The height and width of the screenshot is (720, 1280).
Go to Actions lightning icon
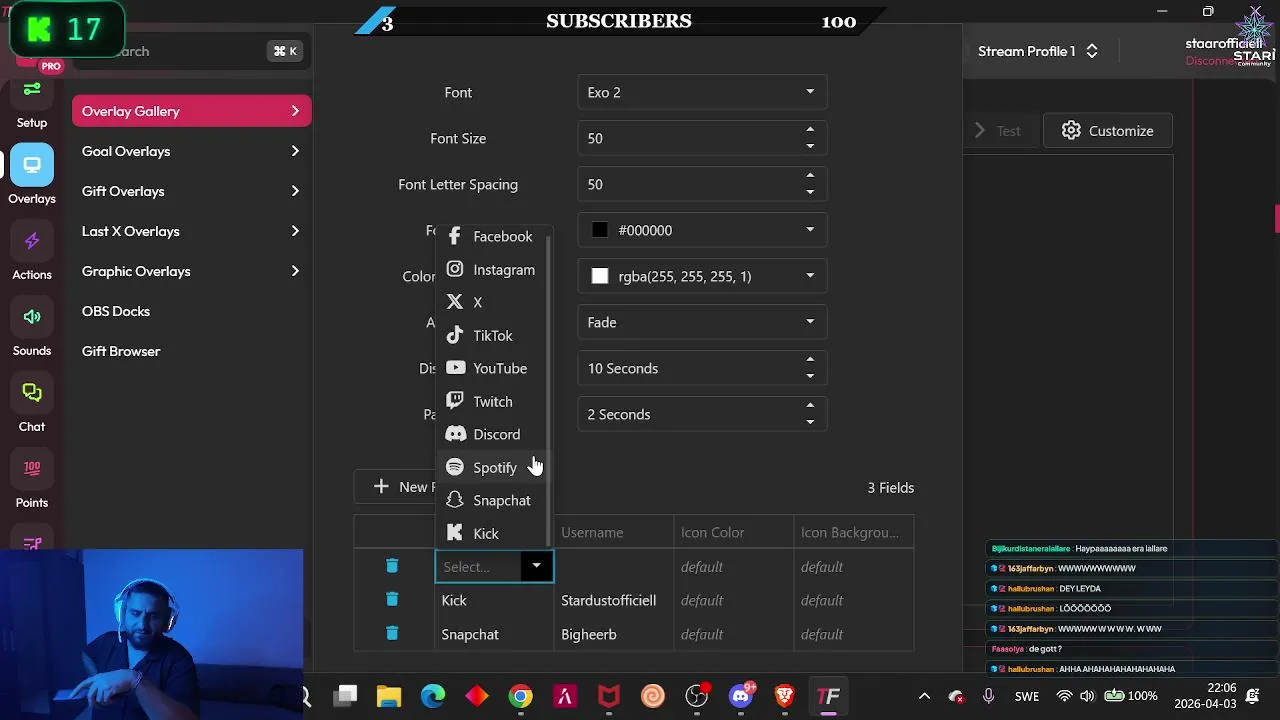[32, 241]
